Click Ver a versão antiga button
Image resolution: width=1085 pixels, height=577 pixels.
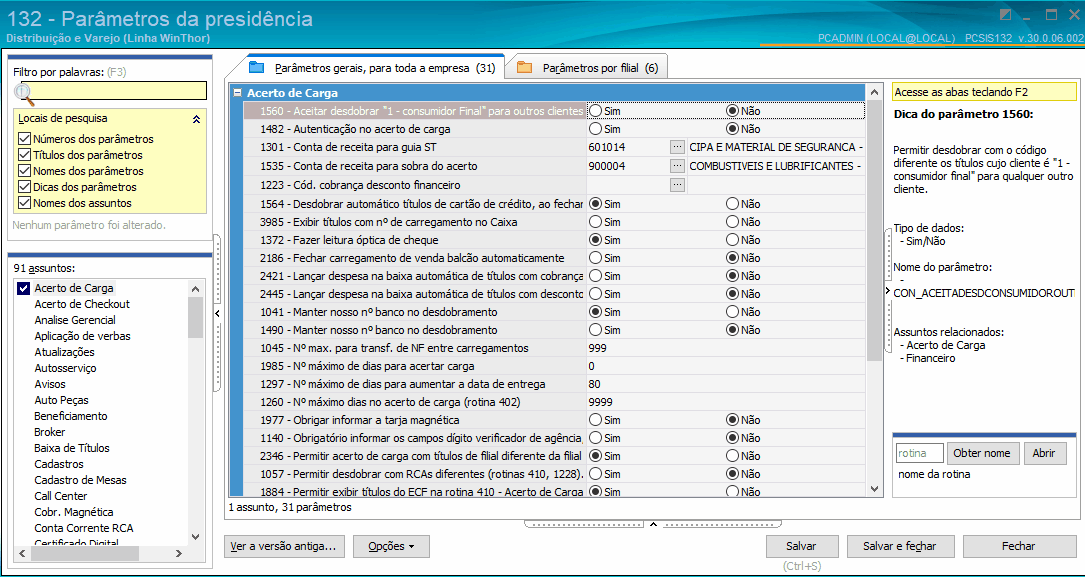(x=285, y=547)
